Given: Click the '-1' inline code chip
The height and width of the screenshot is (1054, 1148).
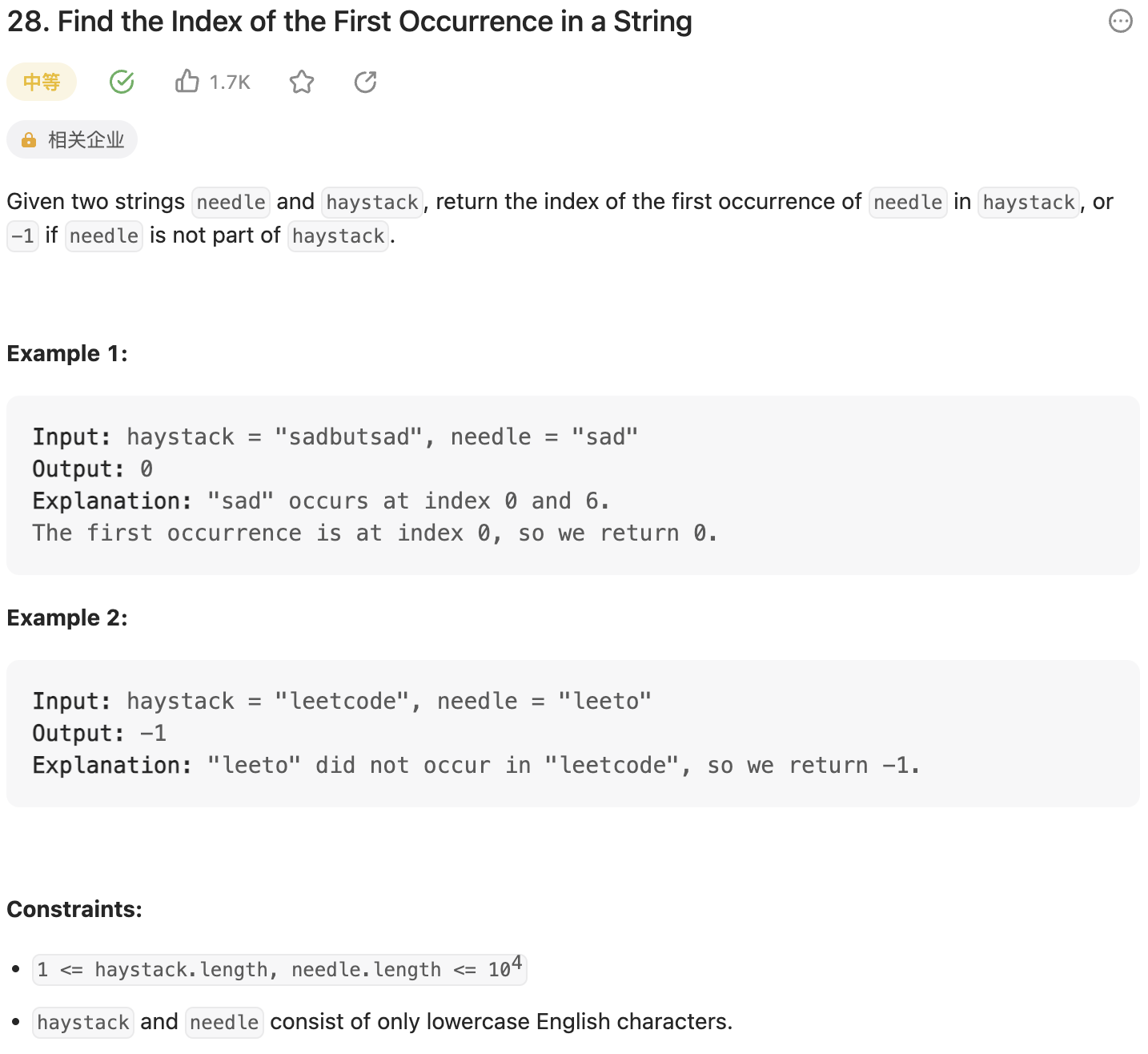Looking at the screenshot, I should tap(22, 236).
